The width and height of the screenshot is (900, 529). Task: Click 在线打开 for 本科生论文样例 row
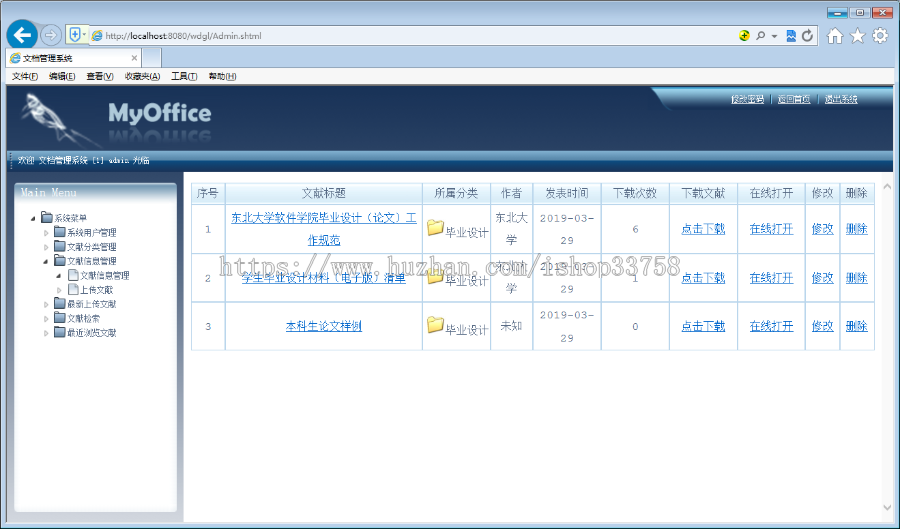[771, 326]
